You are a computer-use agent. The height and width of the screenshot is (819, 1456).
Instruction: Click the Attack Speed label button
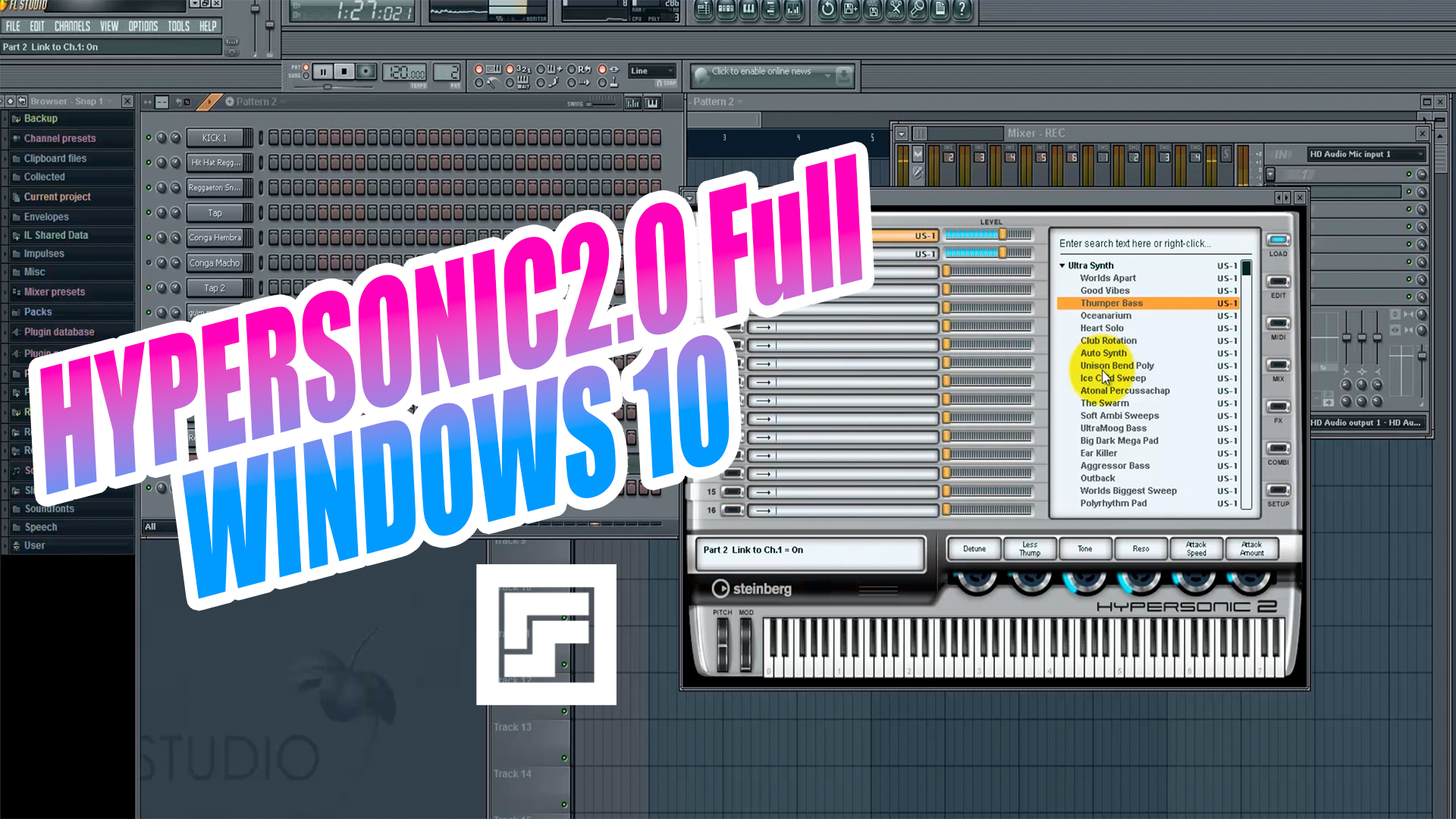(x=1197, y=549)
